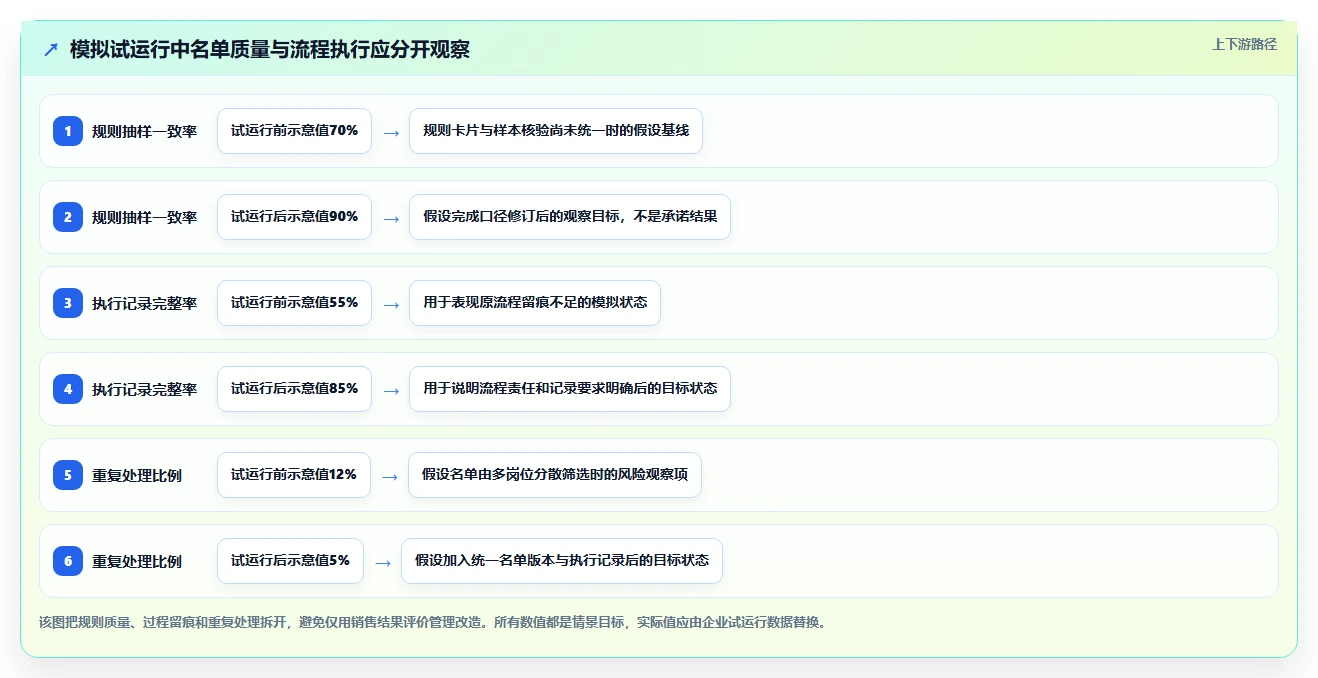1318x678 pixels.
Task: Click the arrow after 试运行后示意值90%
Action: [x=391, y=218]
